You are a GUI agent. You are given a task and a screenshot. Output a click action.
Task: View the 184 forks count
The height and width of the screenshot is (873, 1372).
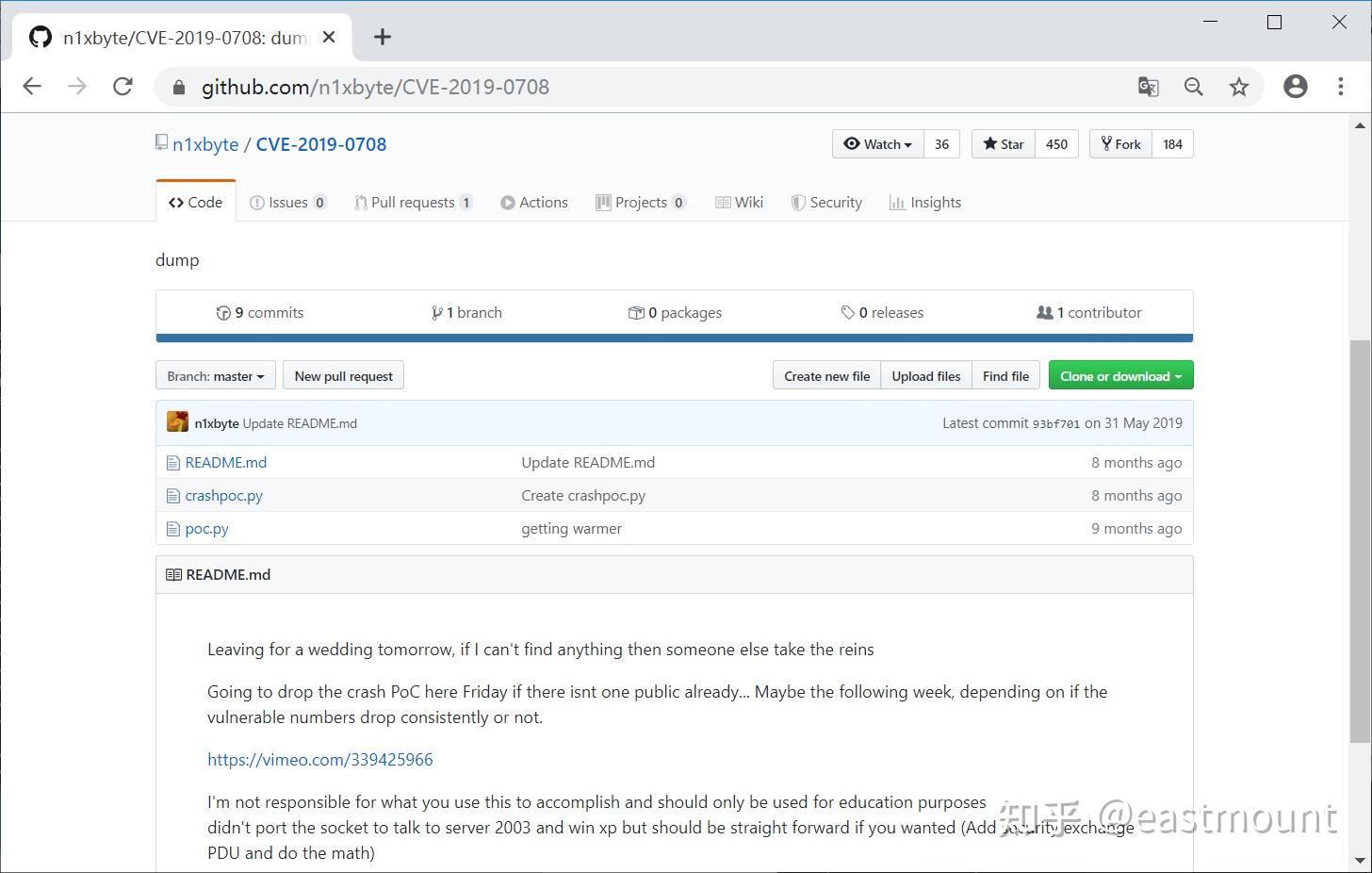tap(1172, 144)
